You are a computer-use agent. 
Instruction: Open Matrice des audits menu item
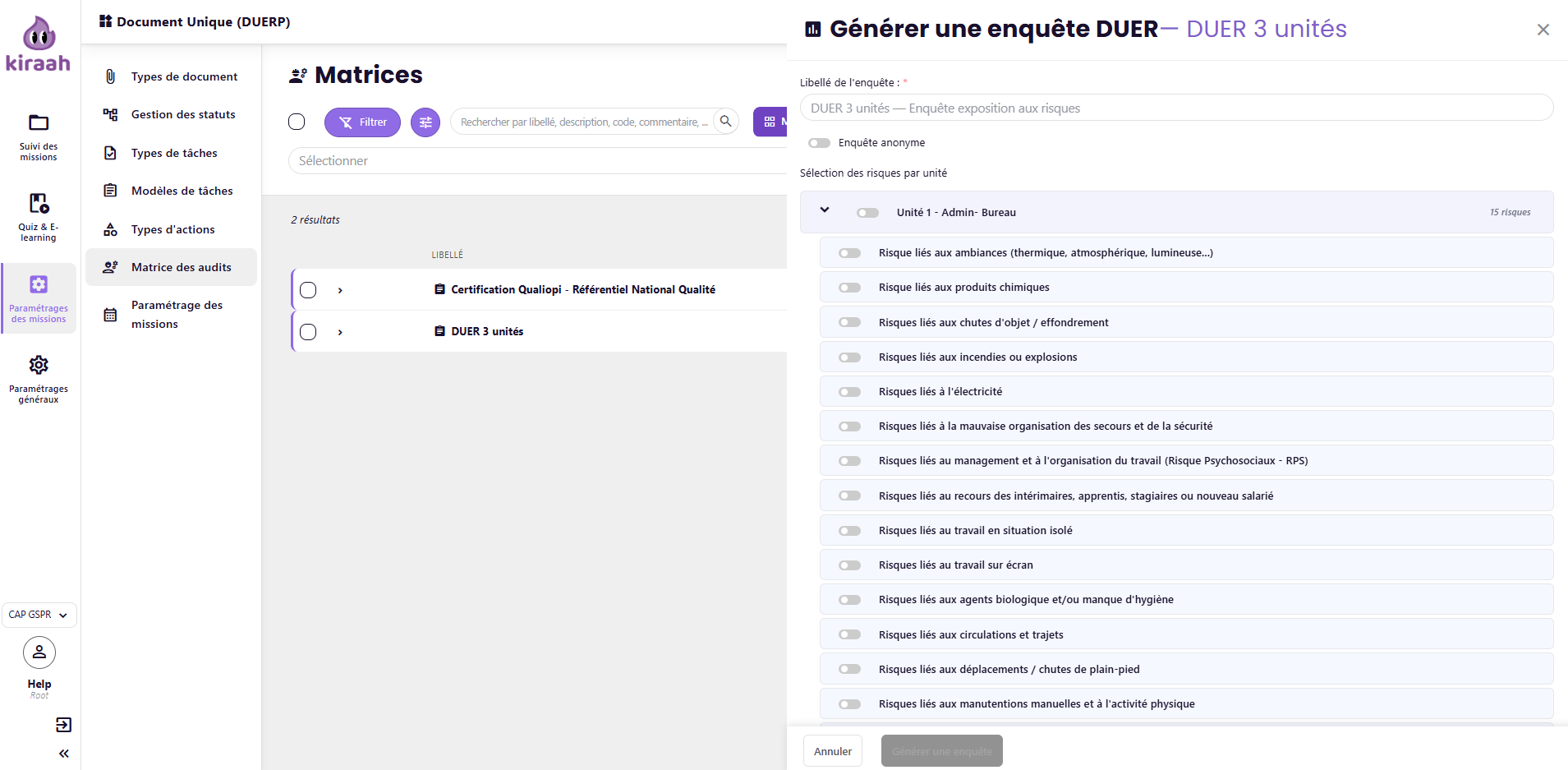171,267
